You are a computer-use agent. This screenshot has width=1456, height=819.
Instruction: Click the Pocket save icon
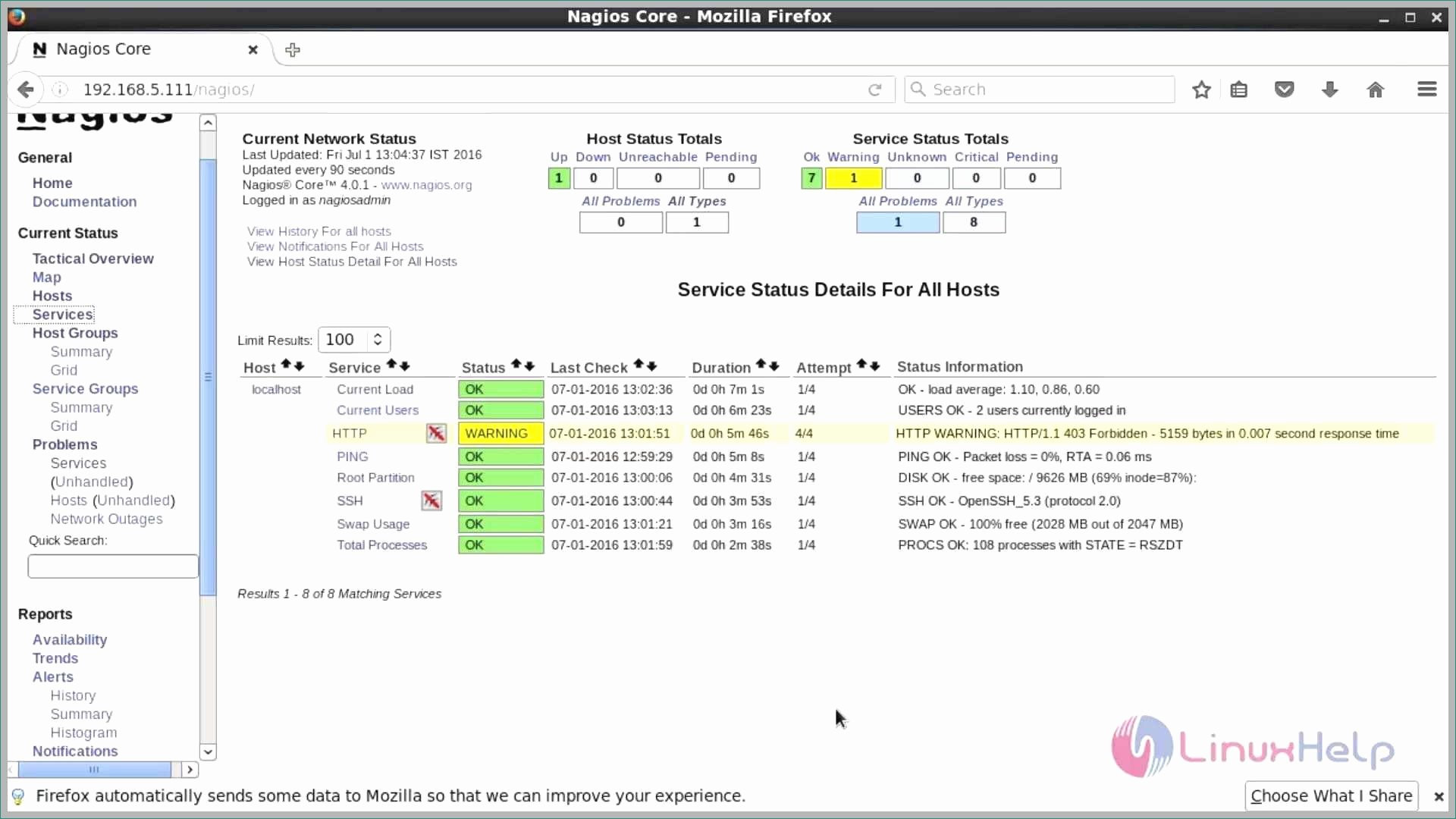point(1284,89)
